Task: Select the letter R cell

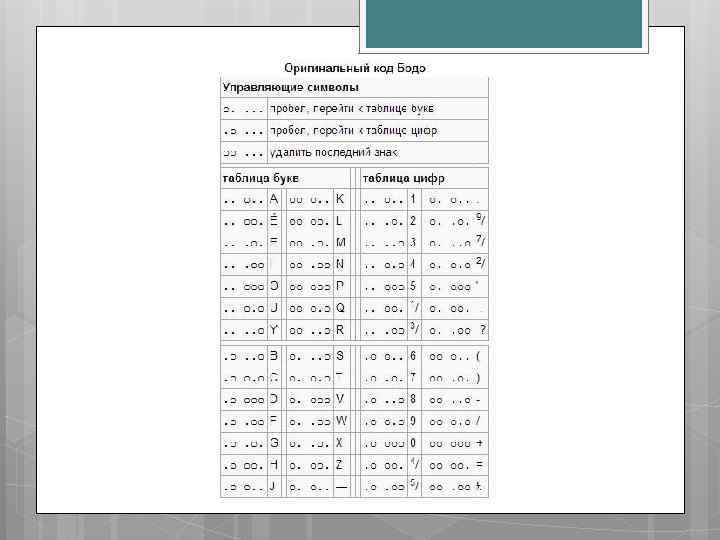Action: tap(340, 330)
